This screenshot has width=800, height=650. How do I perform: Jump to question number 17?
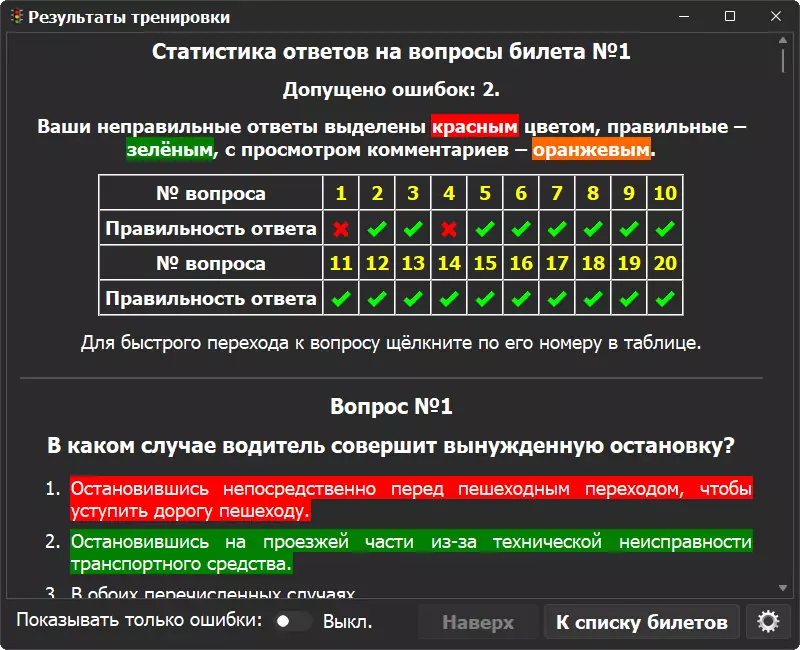[557, 263]
